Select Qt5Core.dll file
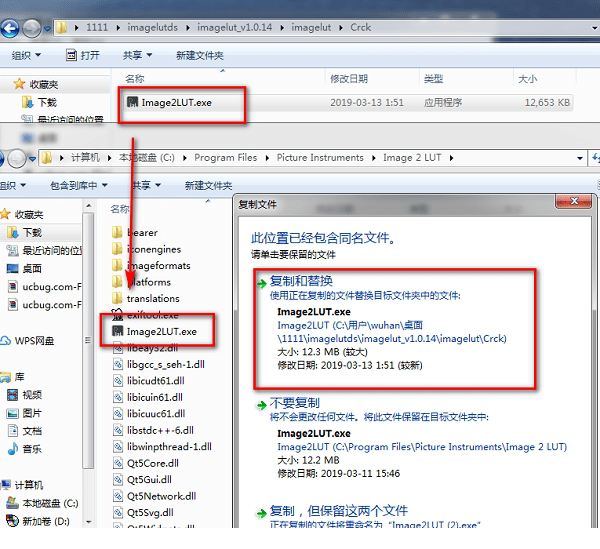600x549 pixels. 146,463
